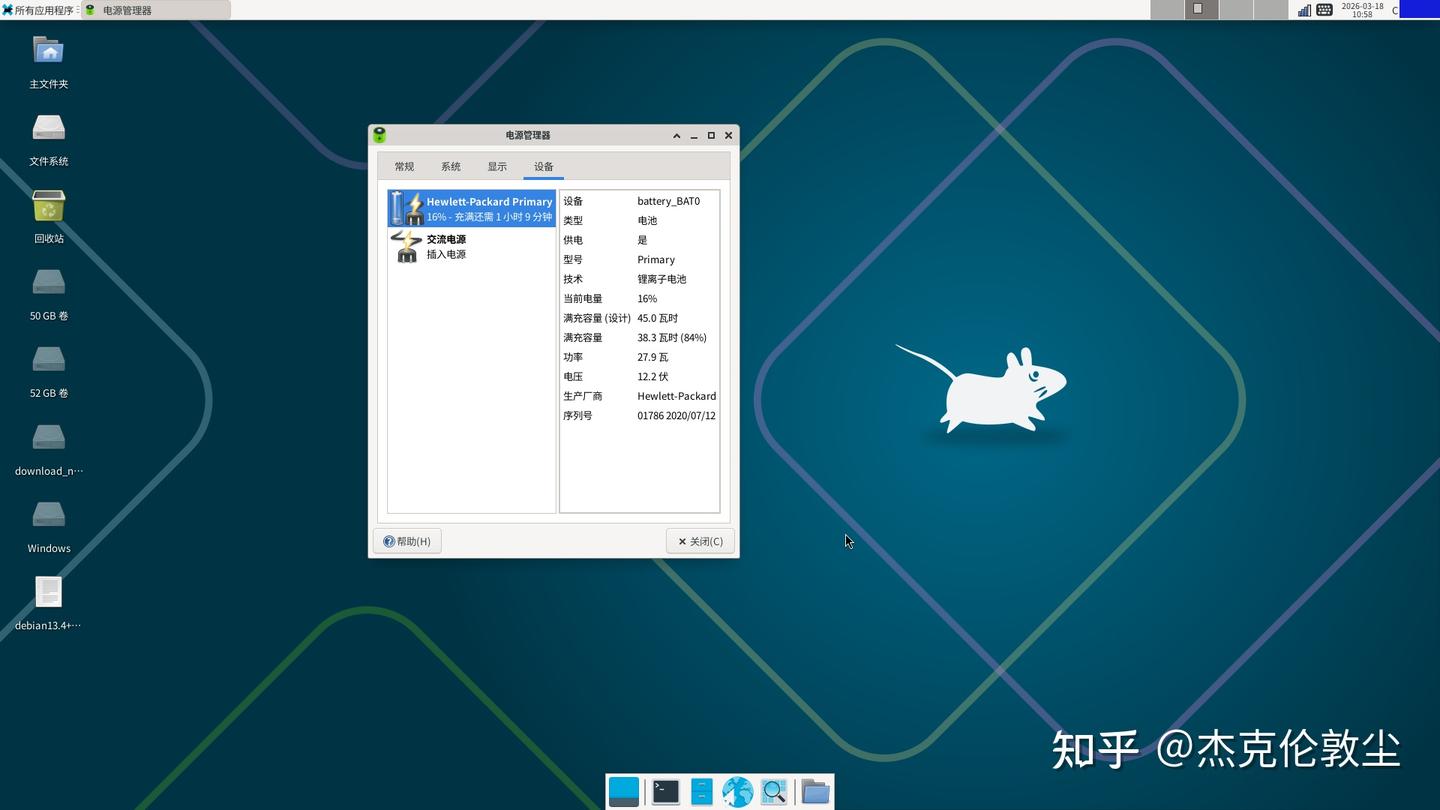
Task: Switch to the first workspace in the pager
Action: coord(1167,10)
